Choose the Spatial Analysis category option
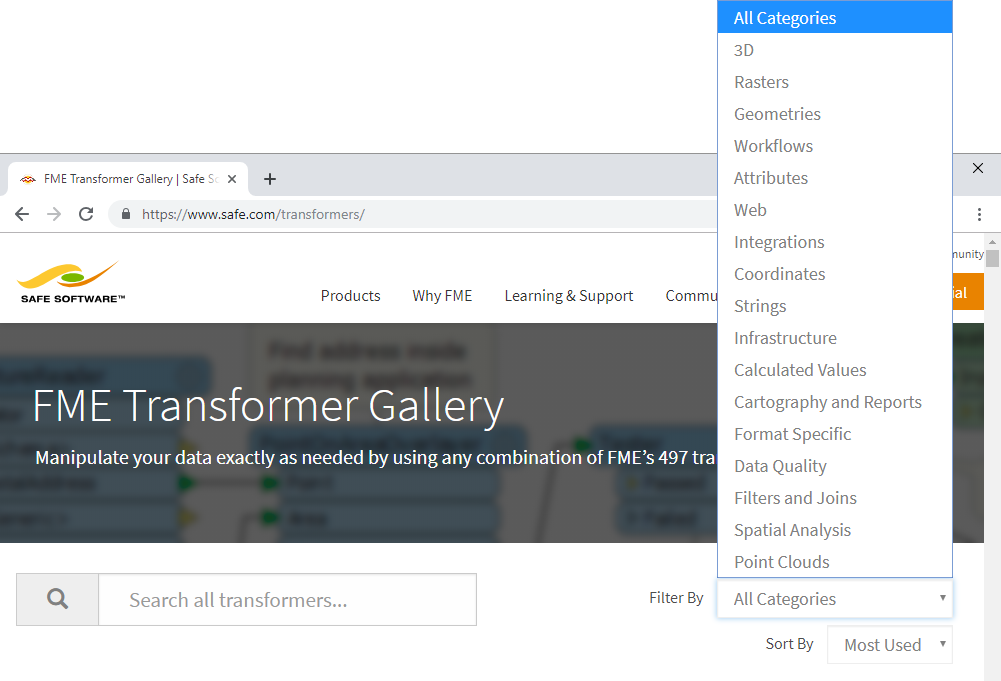This screenshot has height=681, width=1001. coord(835,530)
